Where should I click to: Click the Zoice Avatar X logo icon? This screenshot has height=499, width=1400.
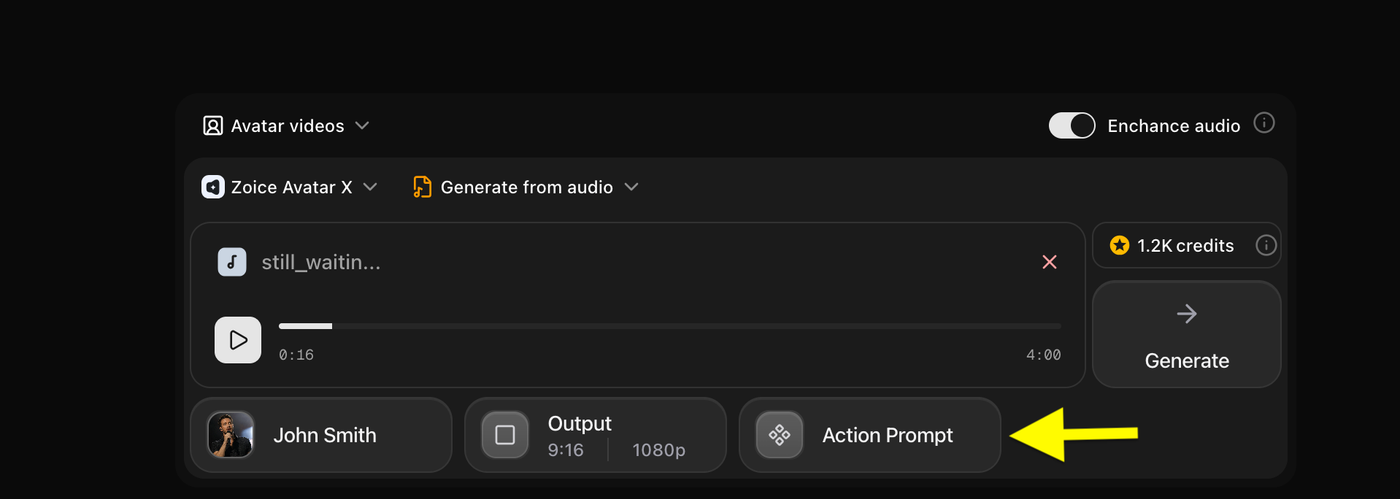[212, 187]
